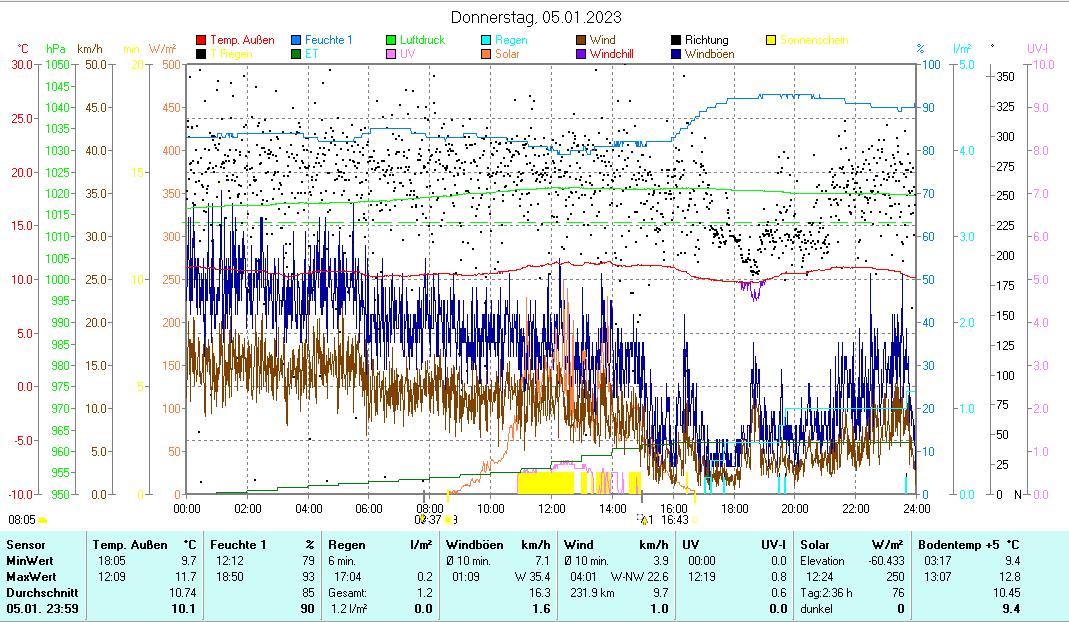Click the purple Windchill legend swatch
Viewport: 1069px width, 622px height.
coord(581,54)
